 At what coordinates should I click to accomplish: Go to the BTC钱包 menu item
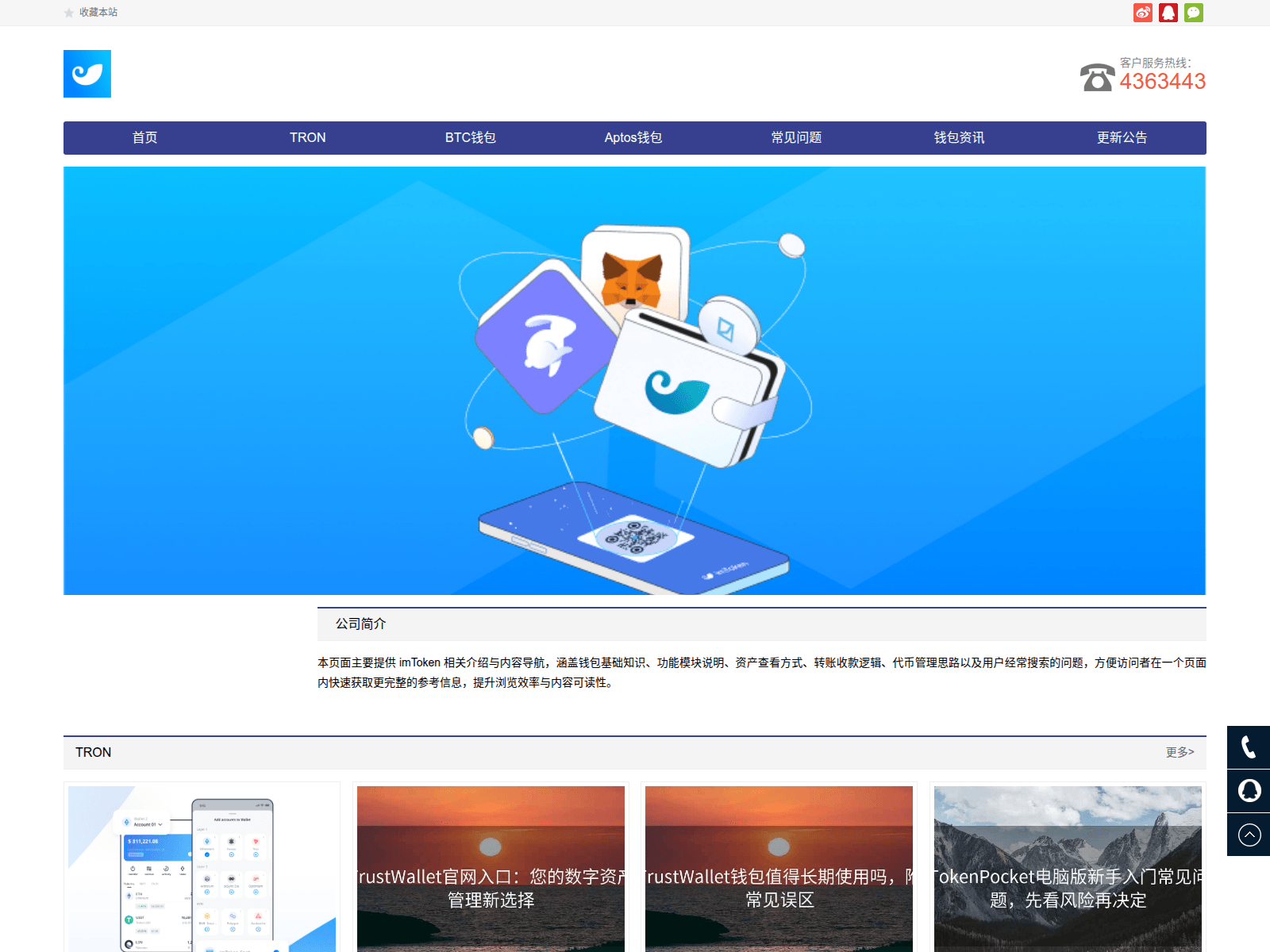(x=470, y=138)
